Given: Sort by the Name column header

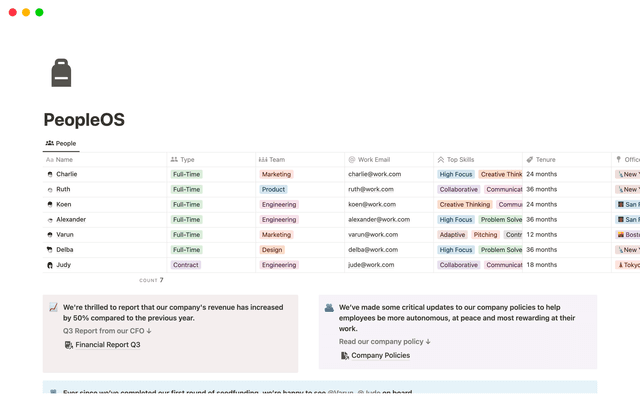Looking at the screenshot, I should pos(64,159).
